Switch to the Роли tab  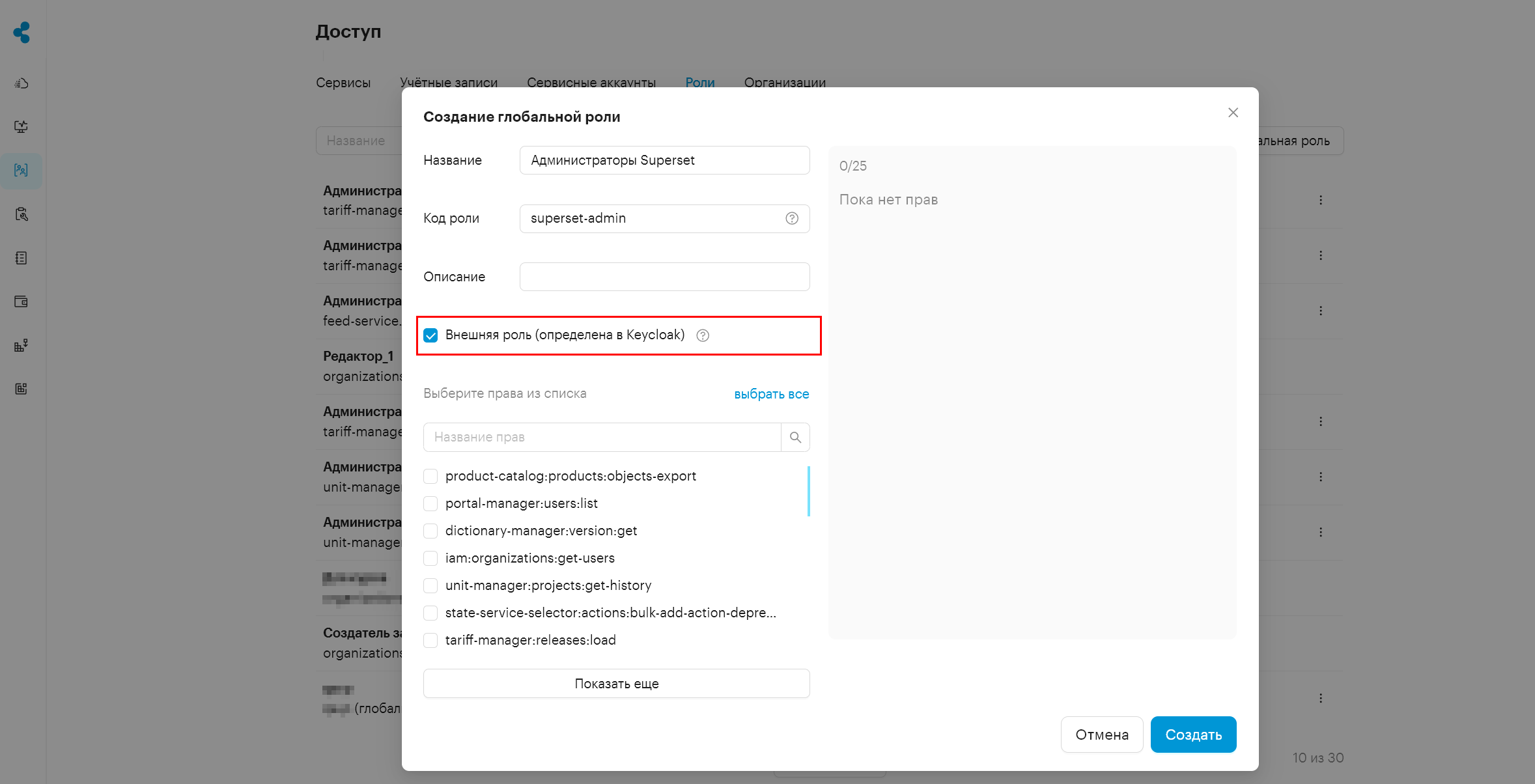coord(700,83)
